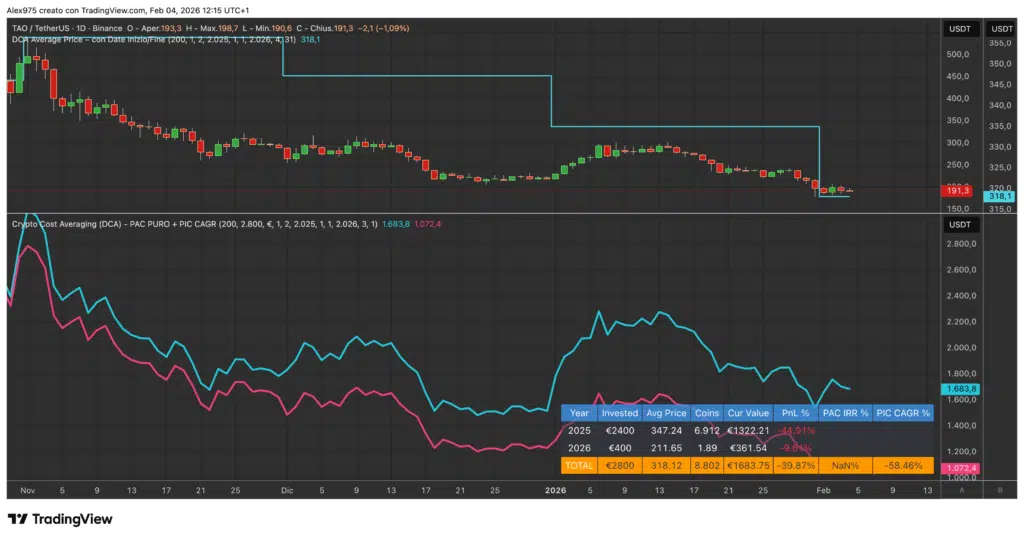Screen dimensions: 1024x539
Task: Click the TradingView logo icon
Action: (x=17, y=519)
